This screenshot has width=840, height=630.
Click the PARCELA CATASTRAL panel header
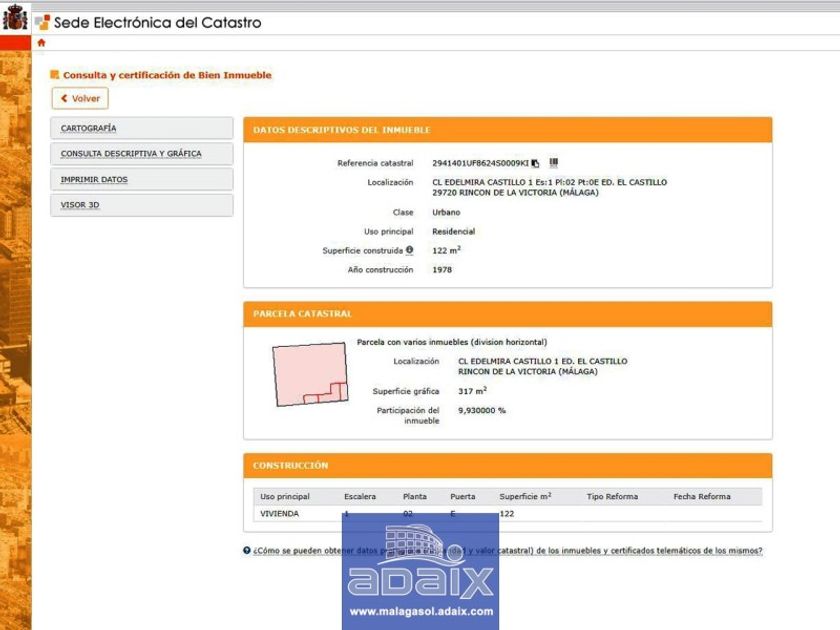(x=507, y=314)
